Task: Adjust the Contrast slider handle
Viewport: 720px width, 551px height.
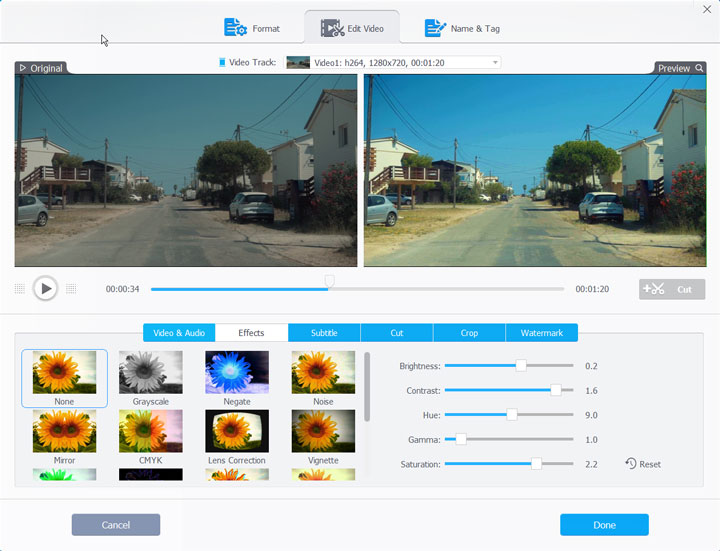Action: [x=556, y=390]
